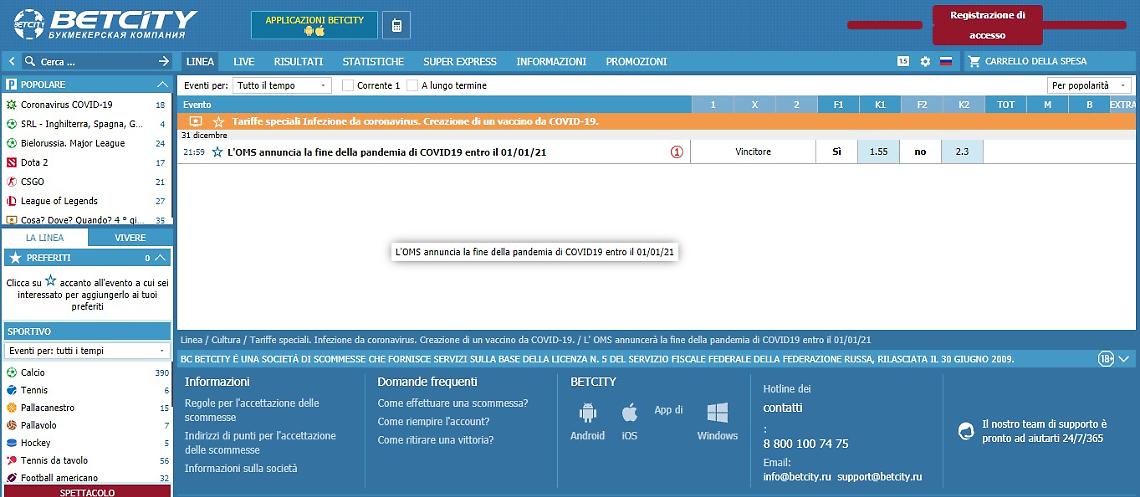Open Come ritirare una vittoria link
The height and width of the screenshot is (497, 1140).
tap(435, 440)
